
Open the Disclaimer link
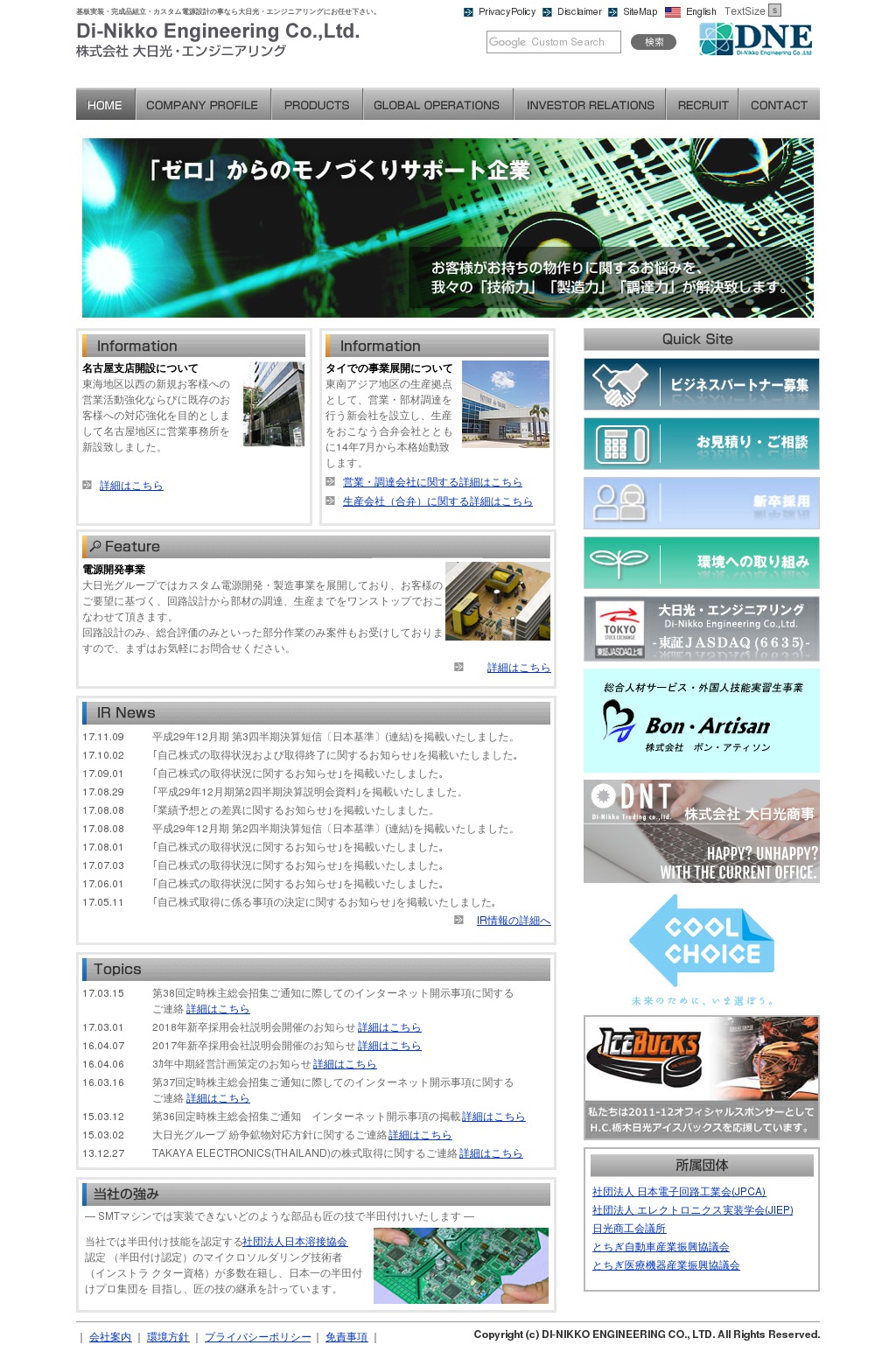tap(579, 12)
